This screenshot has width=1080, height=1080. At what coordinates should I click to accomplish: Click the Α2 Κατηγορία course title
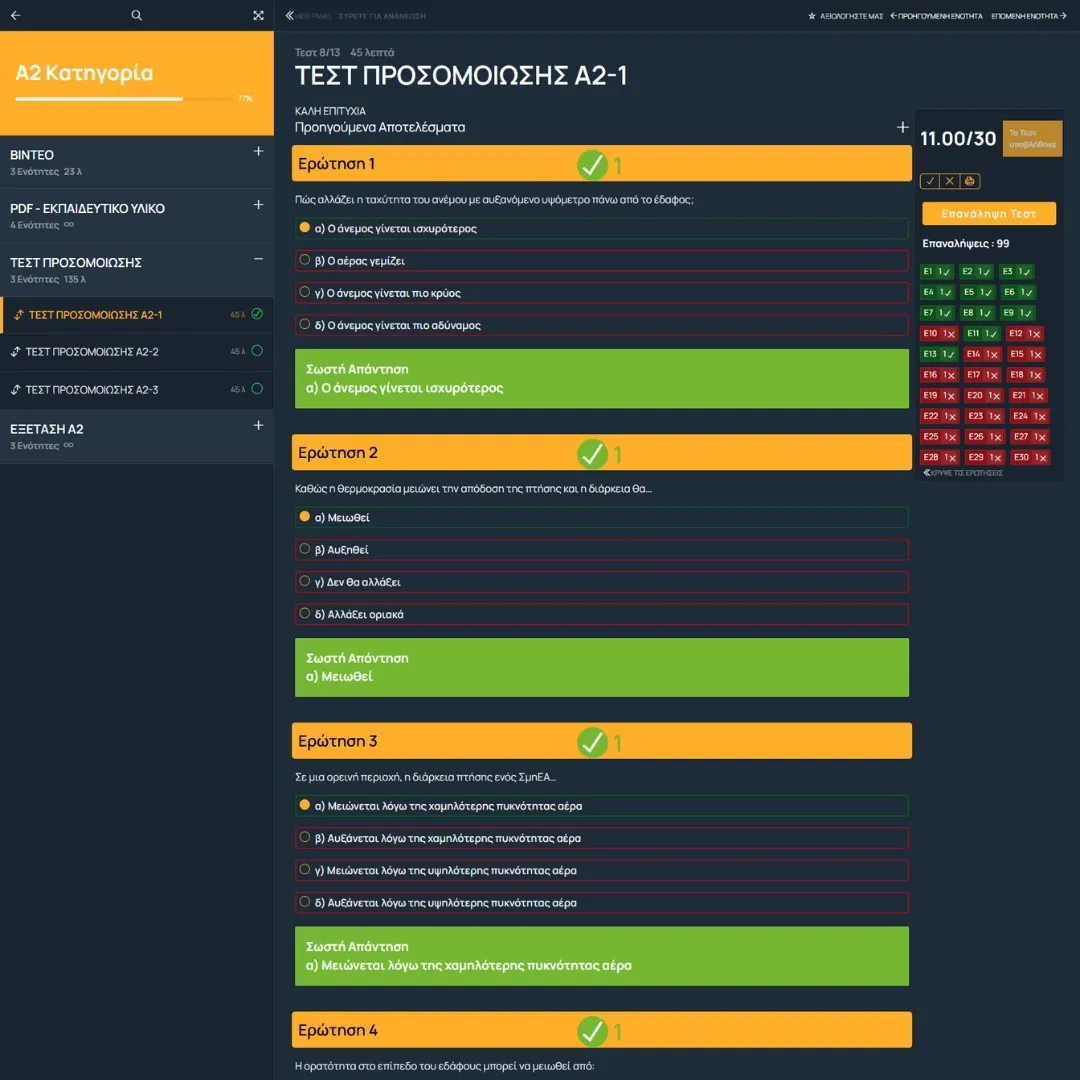click(x=84, y=72)
